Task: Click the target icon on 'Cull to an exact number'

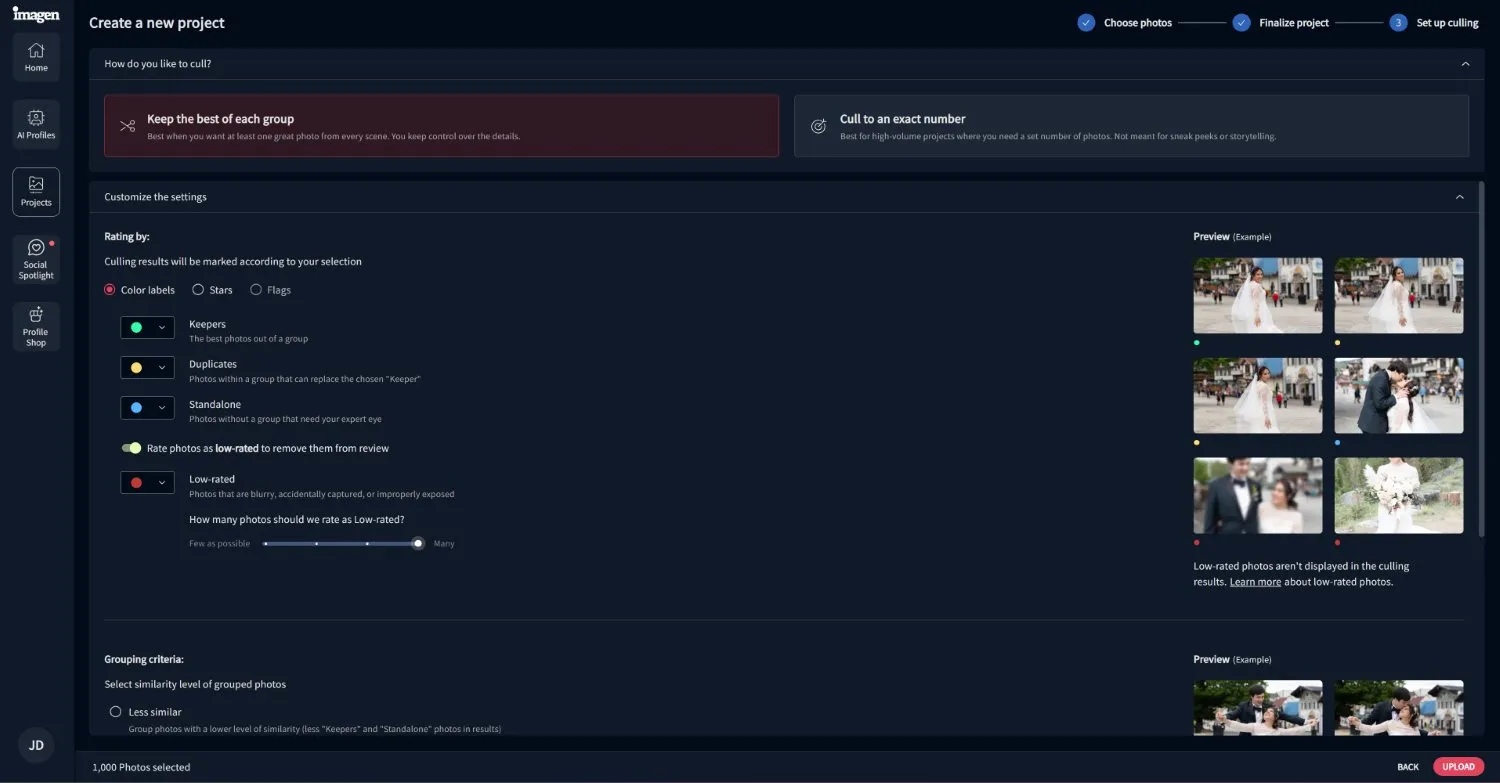Action: [x=818, y=126]
